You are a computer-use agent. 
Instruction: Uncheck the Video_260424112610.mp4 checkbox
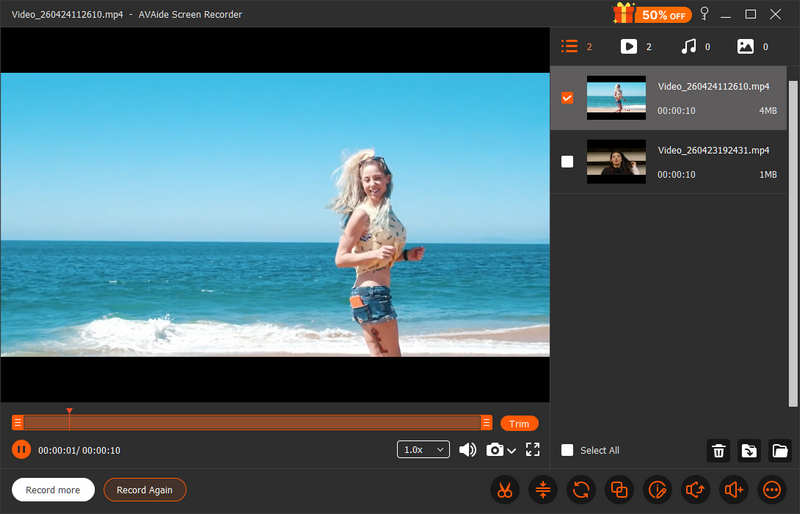tap(567, 98)
